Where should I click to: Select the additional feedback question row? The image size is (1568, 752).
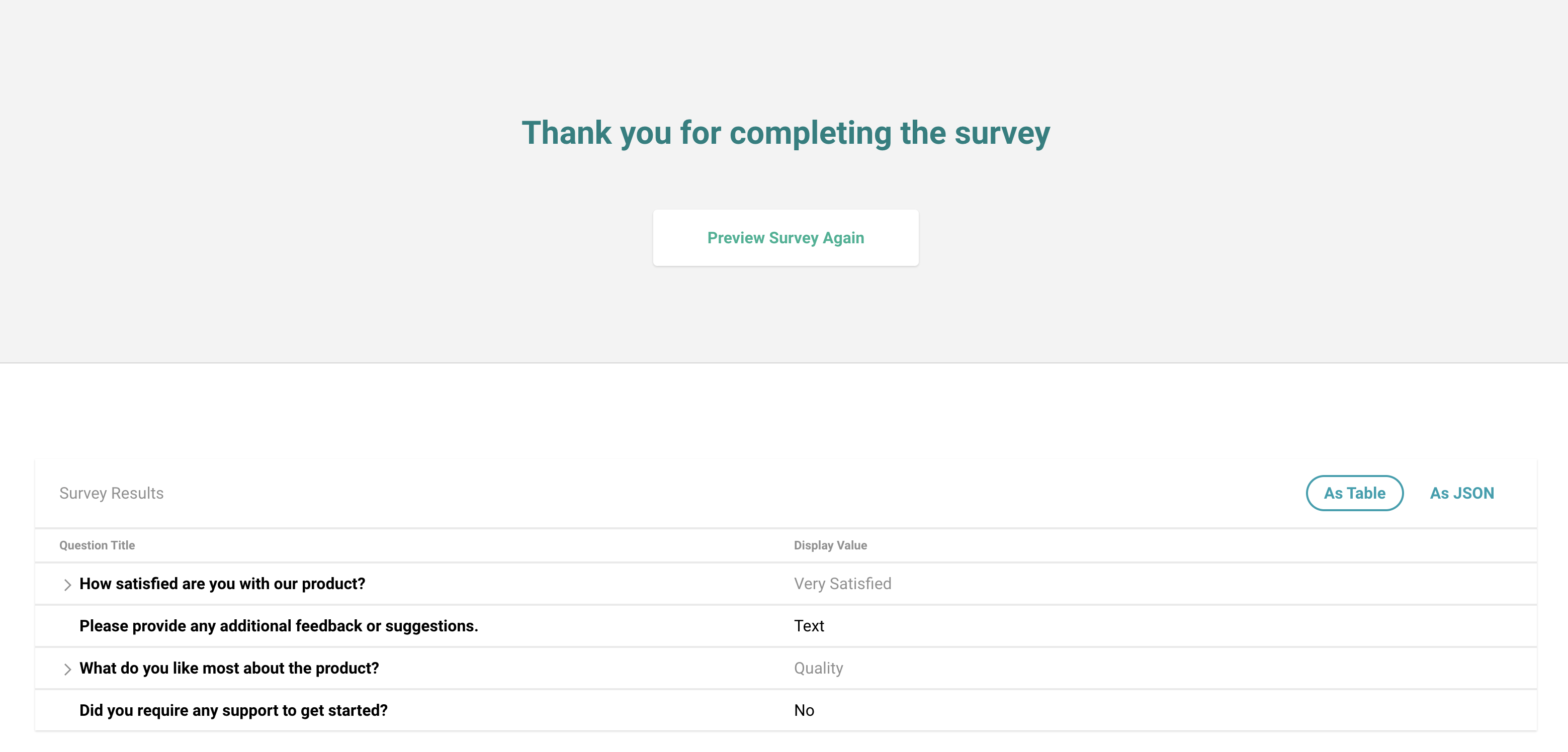tap(785, 626)
